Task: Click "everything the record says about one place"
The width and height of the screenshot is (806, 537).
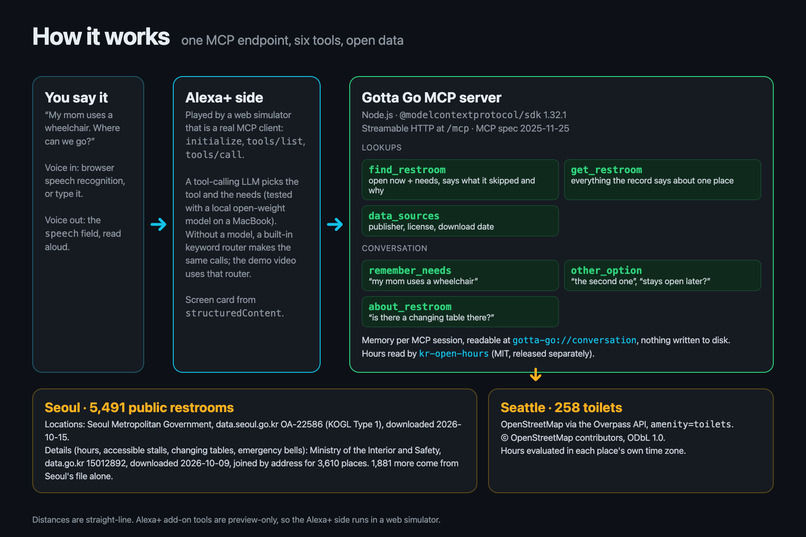Action: tap(652, 180)
